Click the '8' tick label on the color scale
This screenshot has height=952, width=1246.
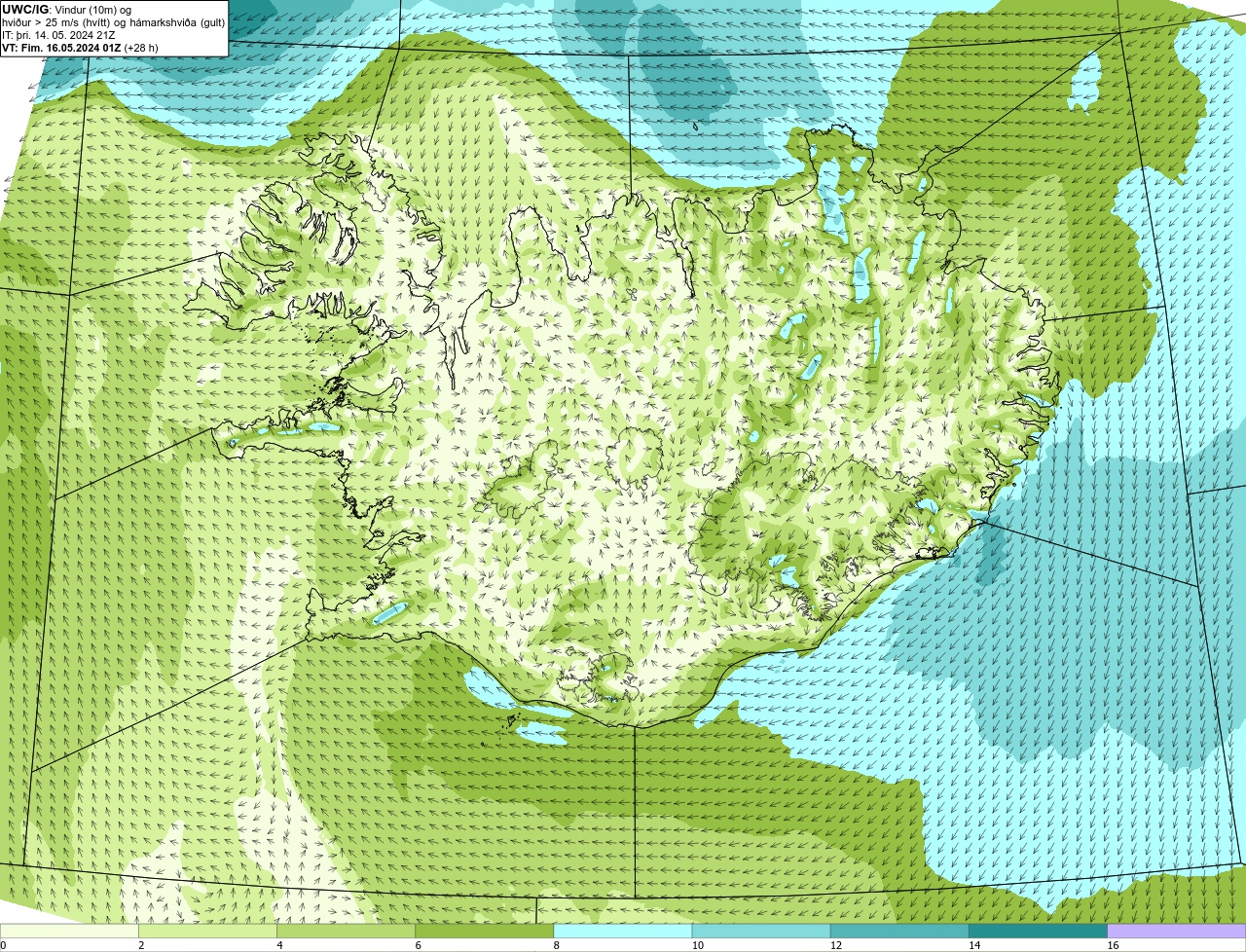point(557,945)
